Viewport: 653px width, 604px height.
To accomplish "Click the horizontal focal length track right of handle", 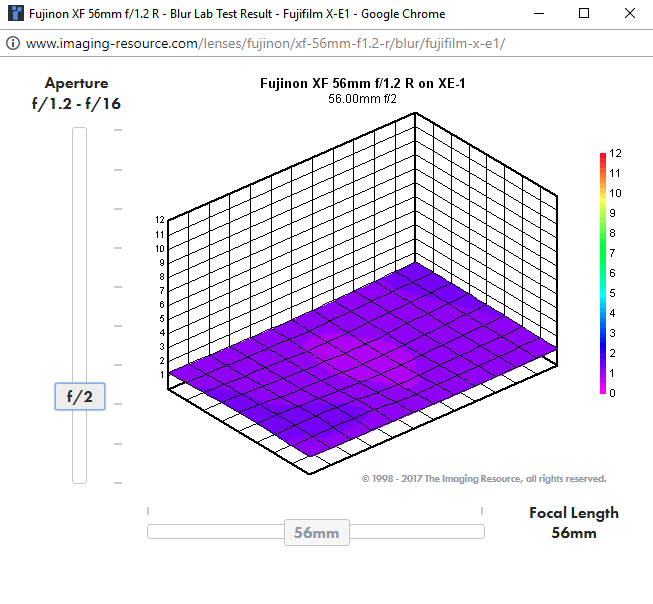I will tap(417, 532).
